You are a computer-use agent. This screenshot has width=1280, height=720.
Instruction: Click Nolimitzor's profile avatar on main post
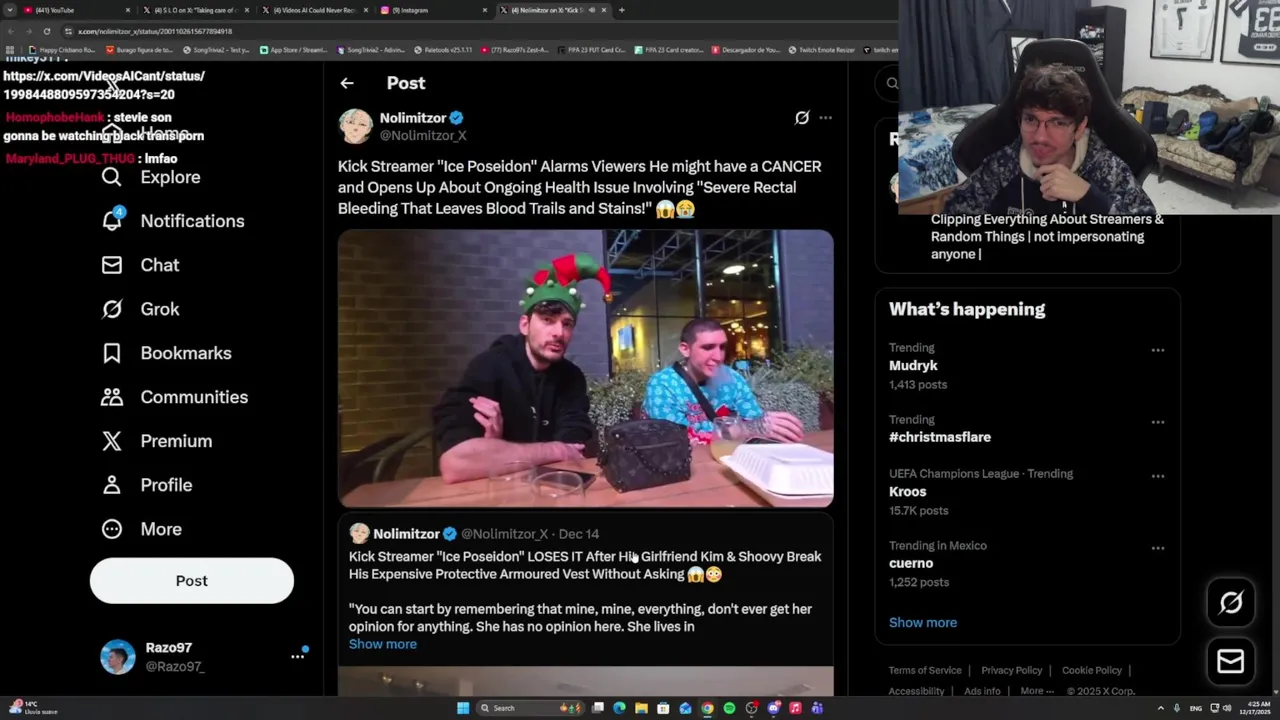tap(355, 126)
